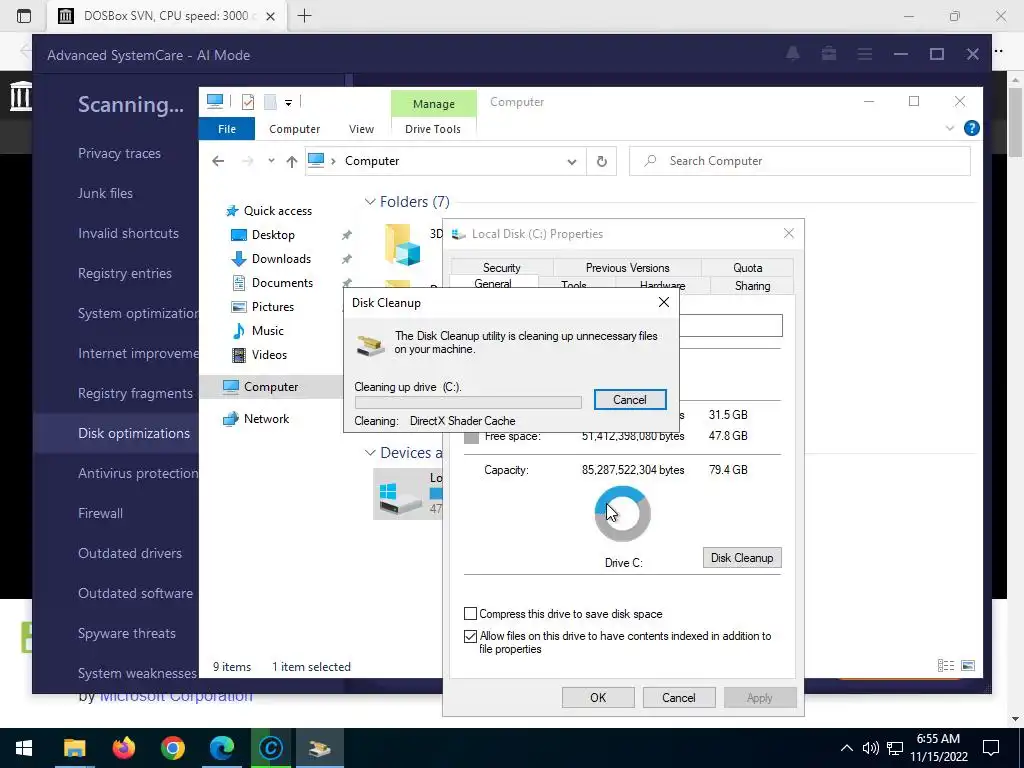1024x768 pixels.
Task: Click the network icon in system tray
Action: tap(895, 748)
